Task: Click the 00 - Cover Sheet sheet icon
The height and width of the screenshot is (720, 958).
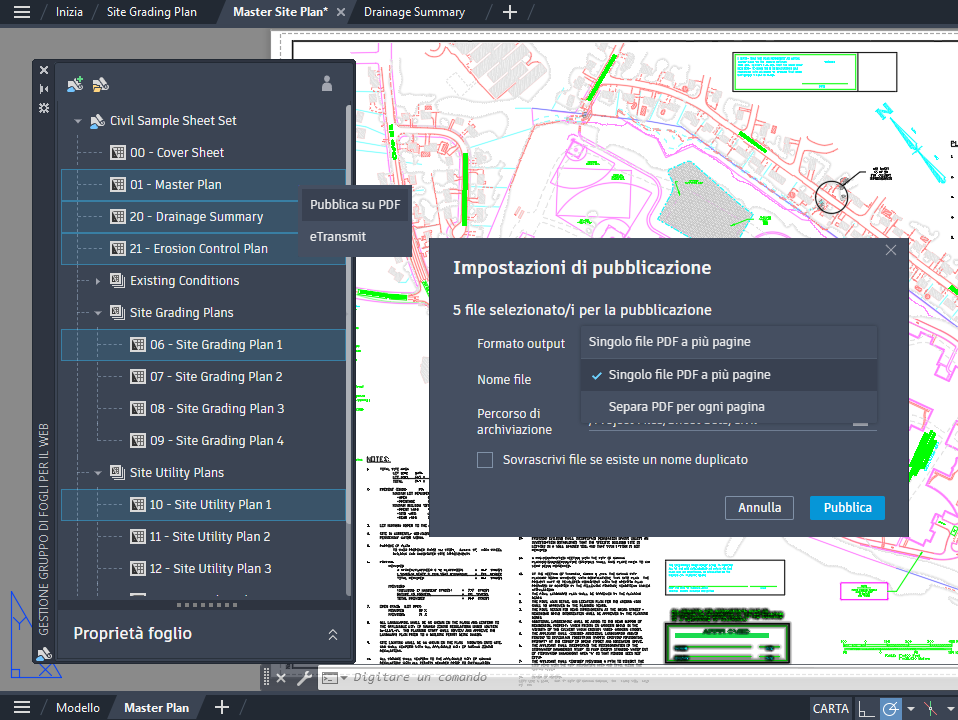Action: click(118, 153)
